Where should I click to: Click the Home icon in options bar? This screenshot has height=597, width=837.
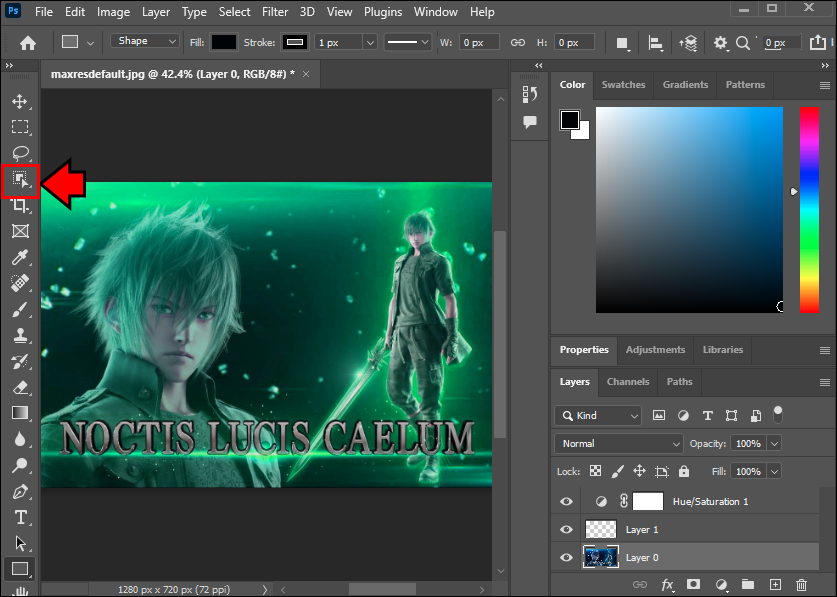tap(28, 43)
